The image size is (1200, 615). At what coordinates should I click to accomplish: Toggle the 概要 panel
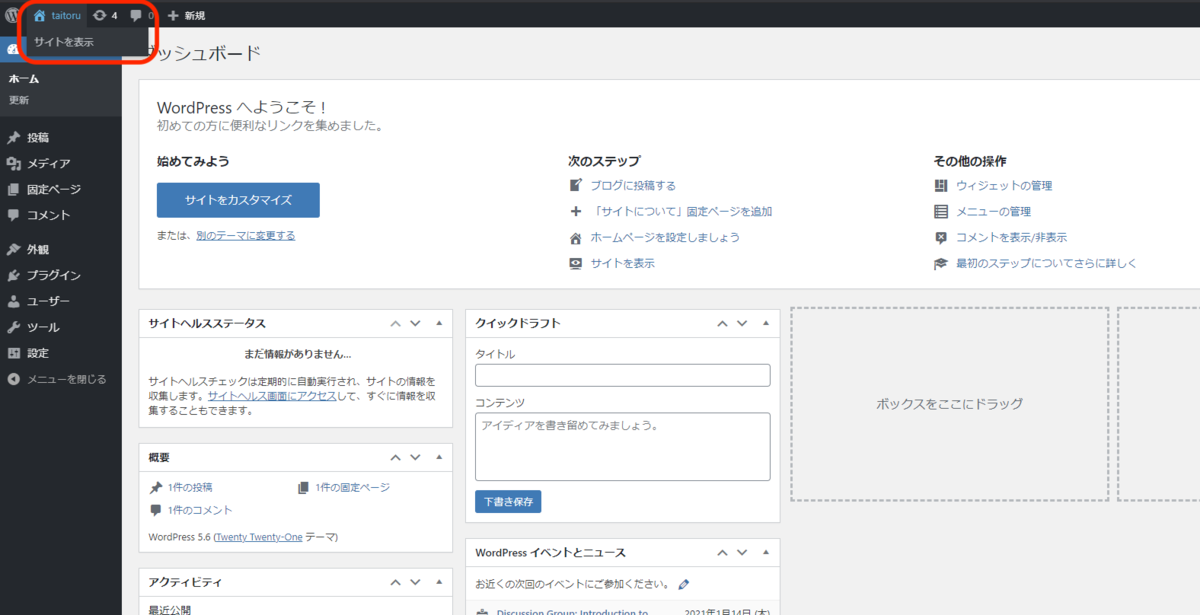(x=438, y=457)
